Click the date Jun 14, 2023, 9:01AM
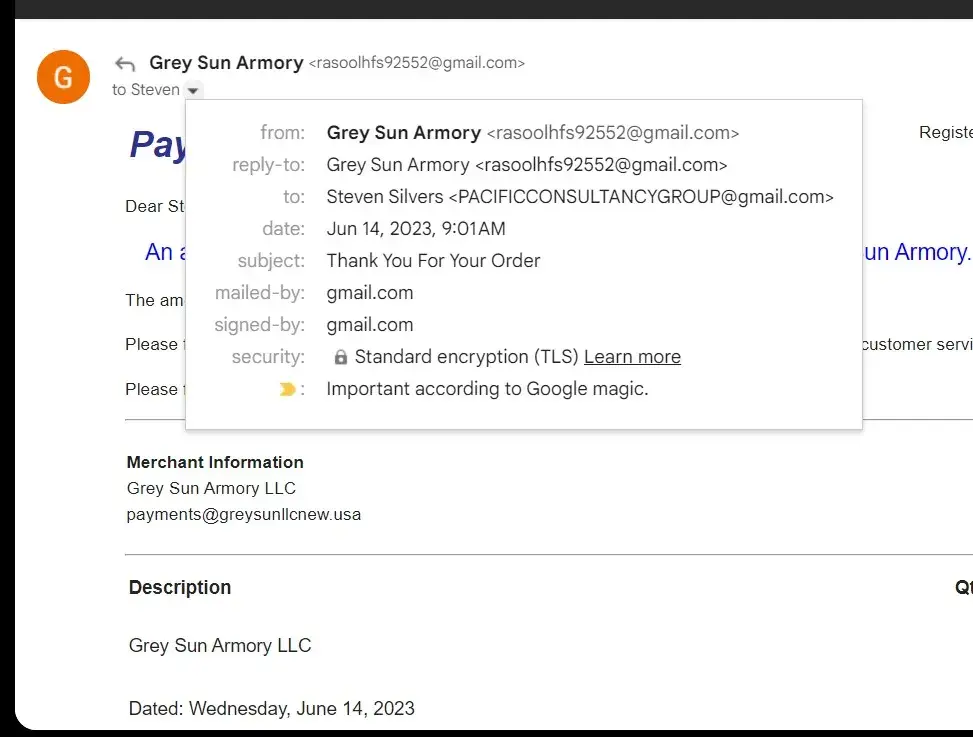This screenshot has width=973, height=737. (416, 229)
